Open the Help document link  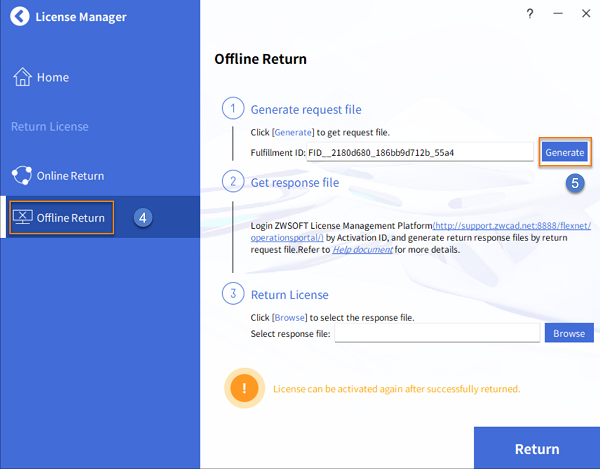[362, 250]
